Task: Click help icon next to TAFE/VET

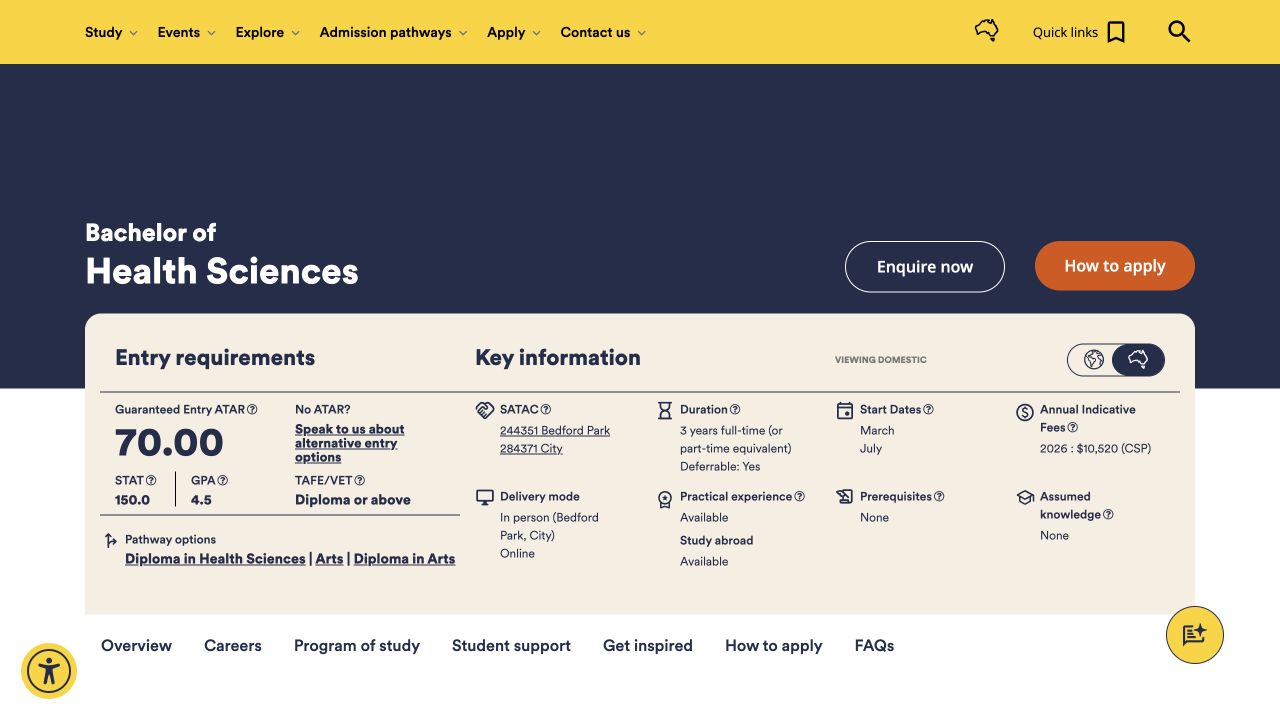Action: coord(360,480)
